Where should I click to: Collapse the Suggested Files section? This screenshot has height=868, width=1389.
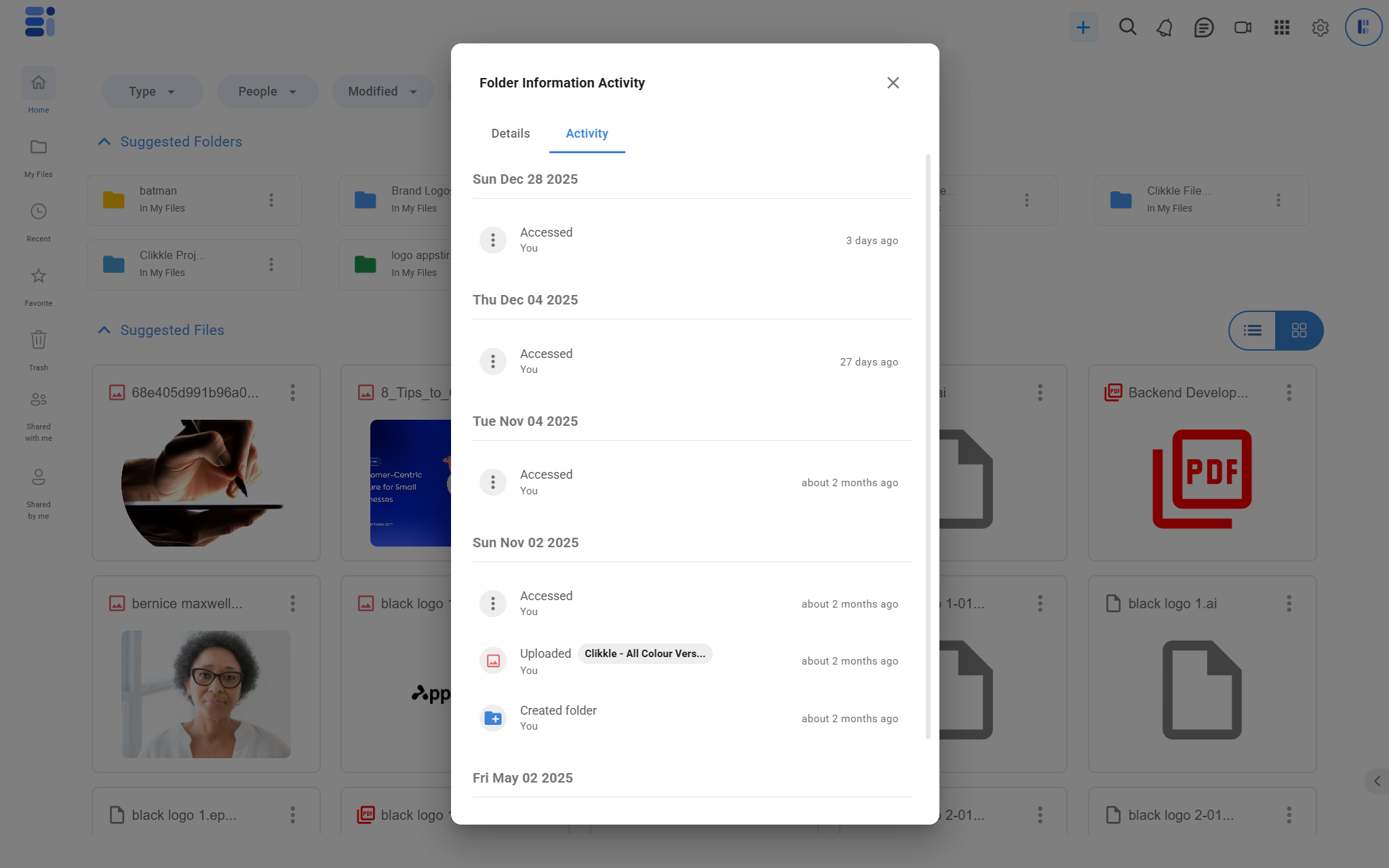pos(104,330)
